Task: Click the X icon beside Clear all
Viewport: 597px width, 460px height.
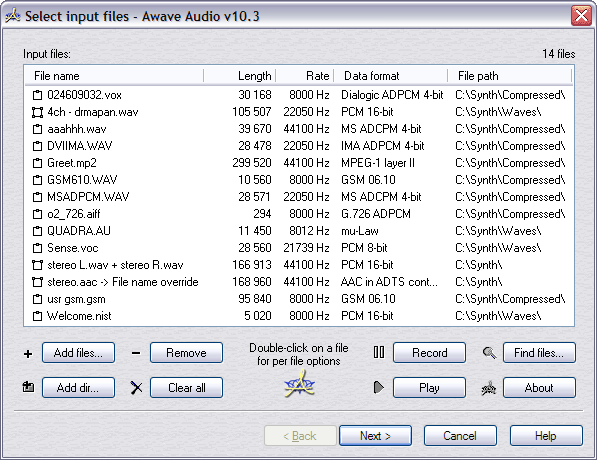Action: (136, 388)
